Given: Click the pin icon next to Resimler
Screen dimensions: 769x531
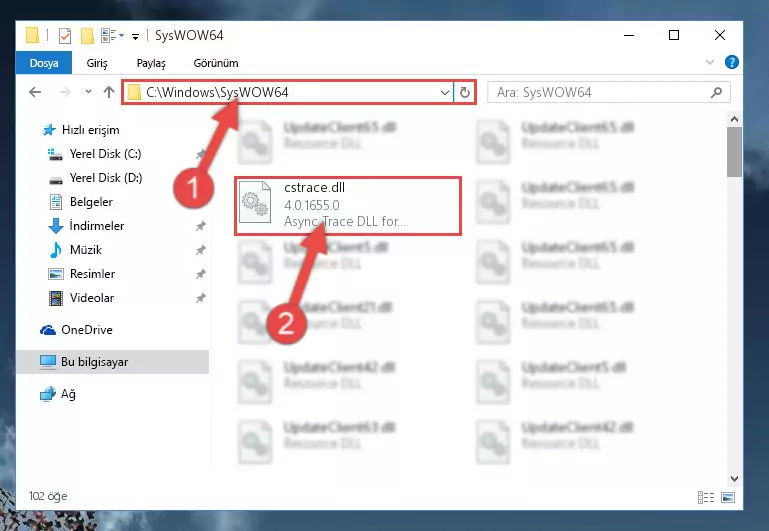Looking at the screenshot, I should point(201,274).
